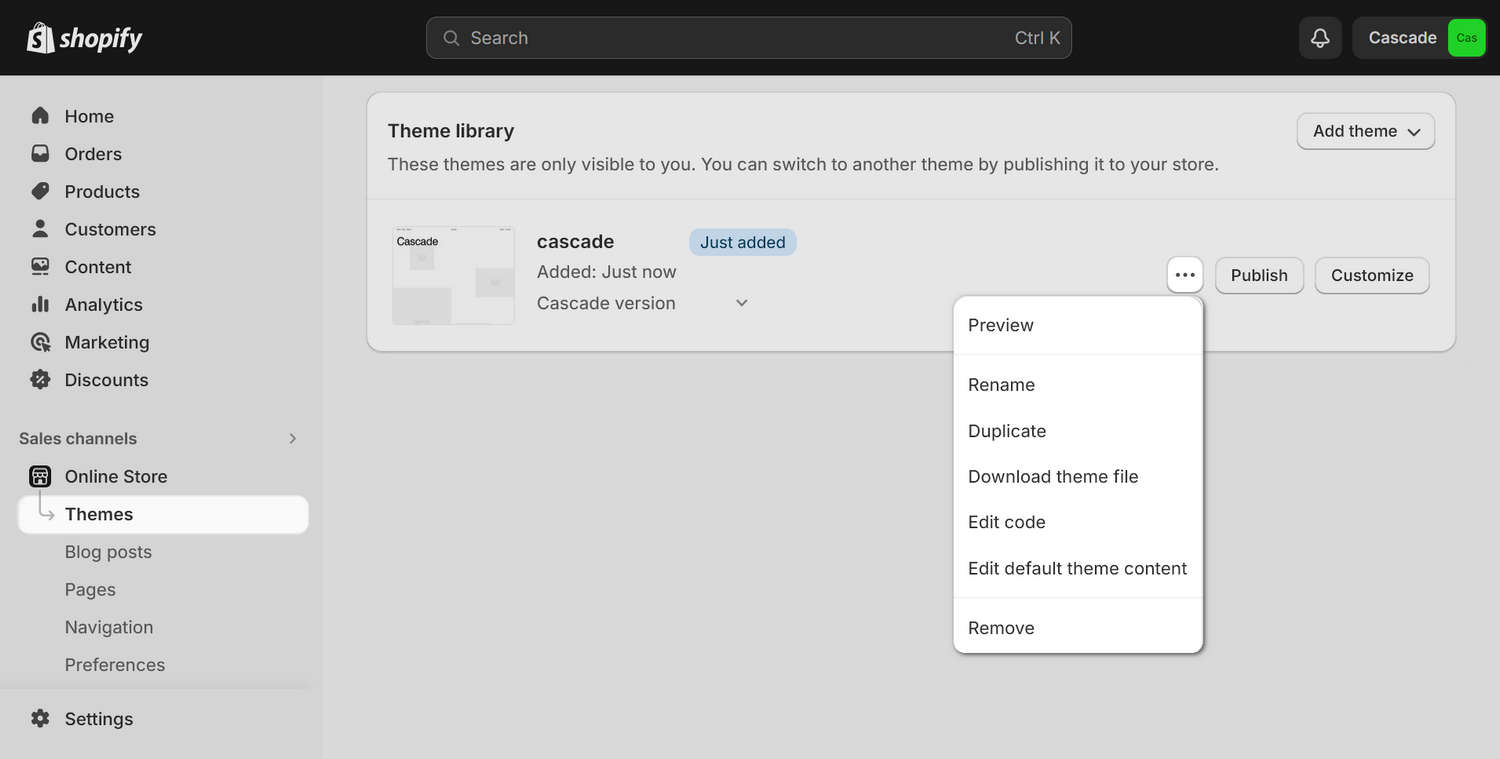This screenshot has width=1500, height=759.
Task: Click the Just added badge
Action: [742, 242]
